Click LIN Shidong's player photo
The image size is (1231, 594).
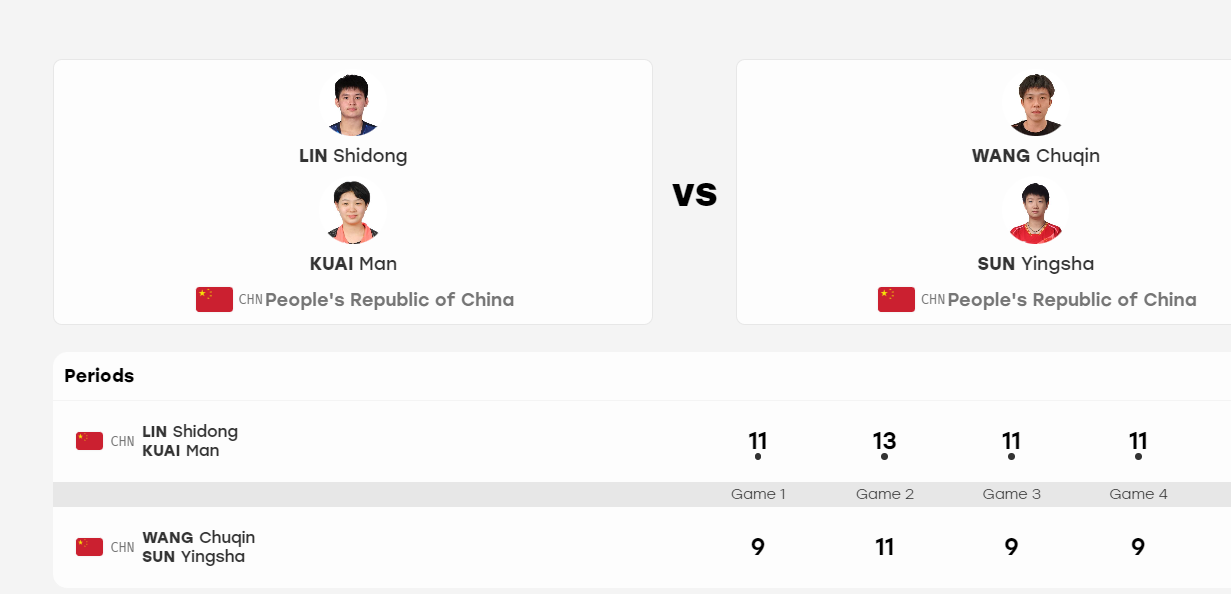353,105
